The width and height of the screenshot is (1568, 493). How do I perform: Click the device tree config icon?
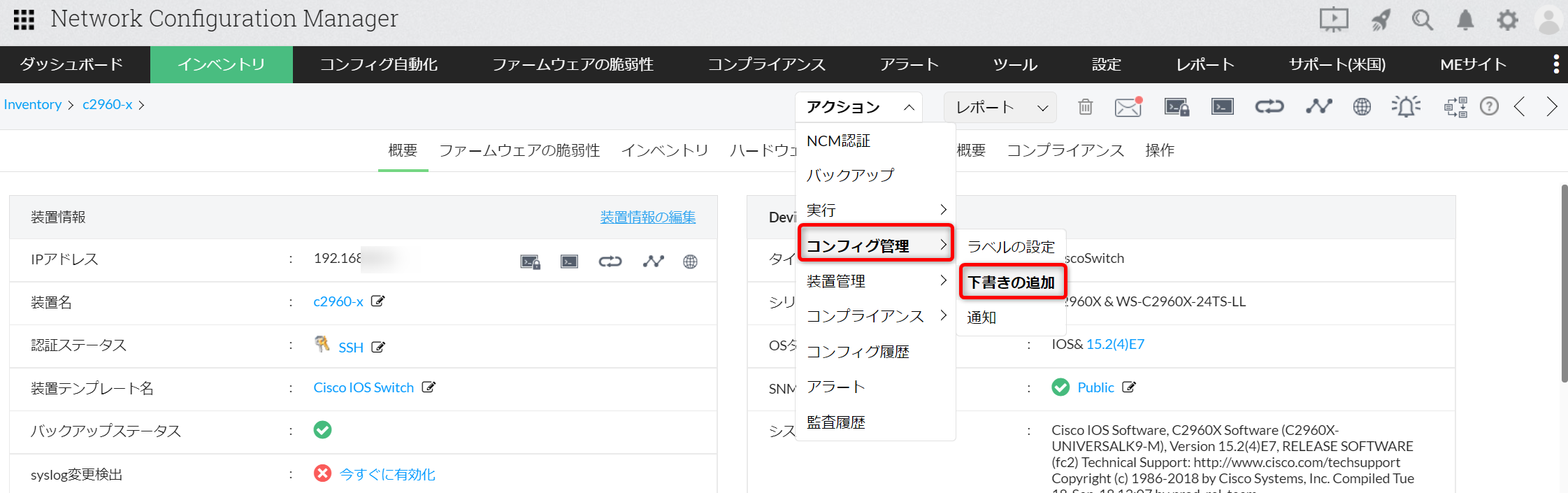click(x=1456, y=107)
